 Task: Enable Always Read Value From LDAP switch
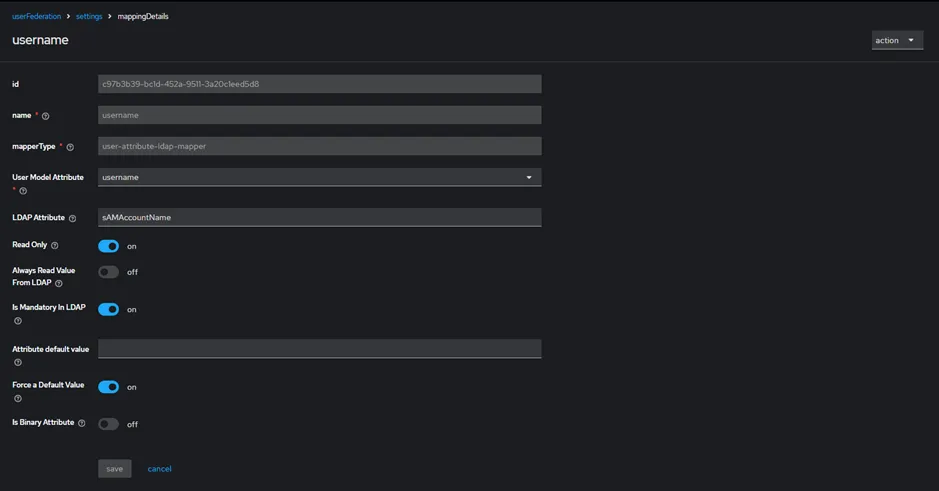[108, 272]
